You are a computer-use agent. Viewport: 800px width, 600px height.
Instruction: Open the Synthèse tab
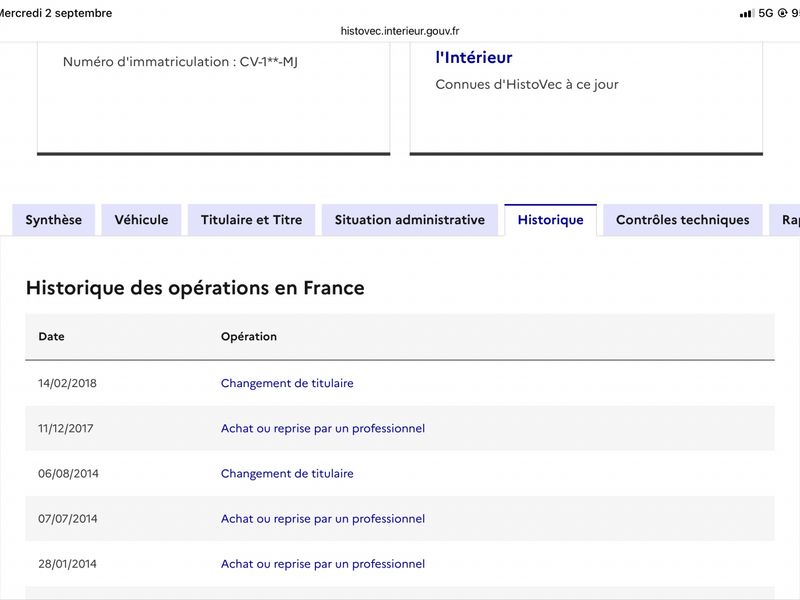54,220
